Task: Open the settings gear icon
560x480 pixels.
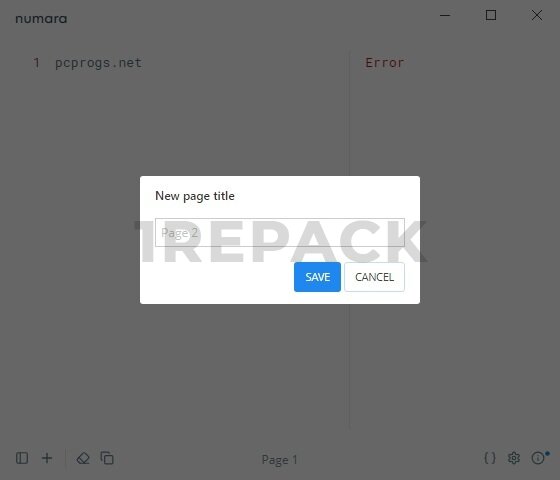Action: (x=514, y=458)
